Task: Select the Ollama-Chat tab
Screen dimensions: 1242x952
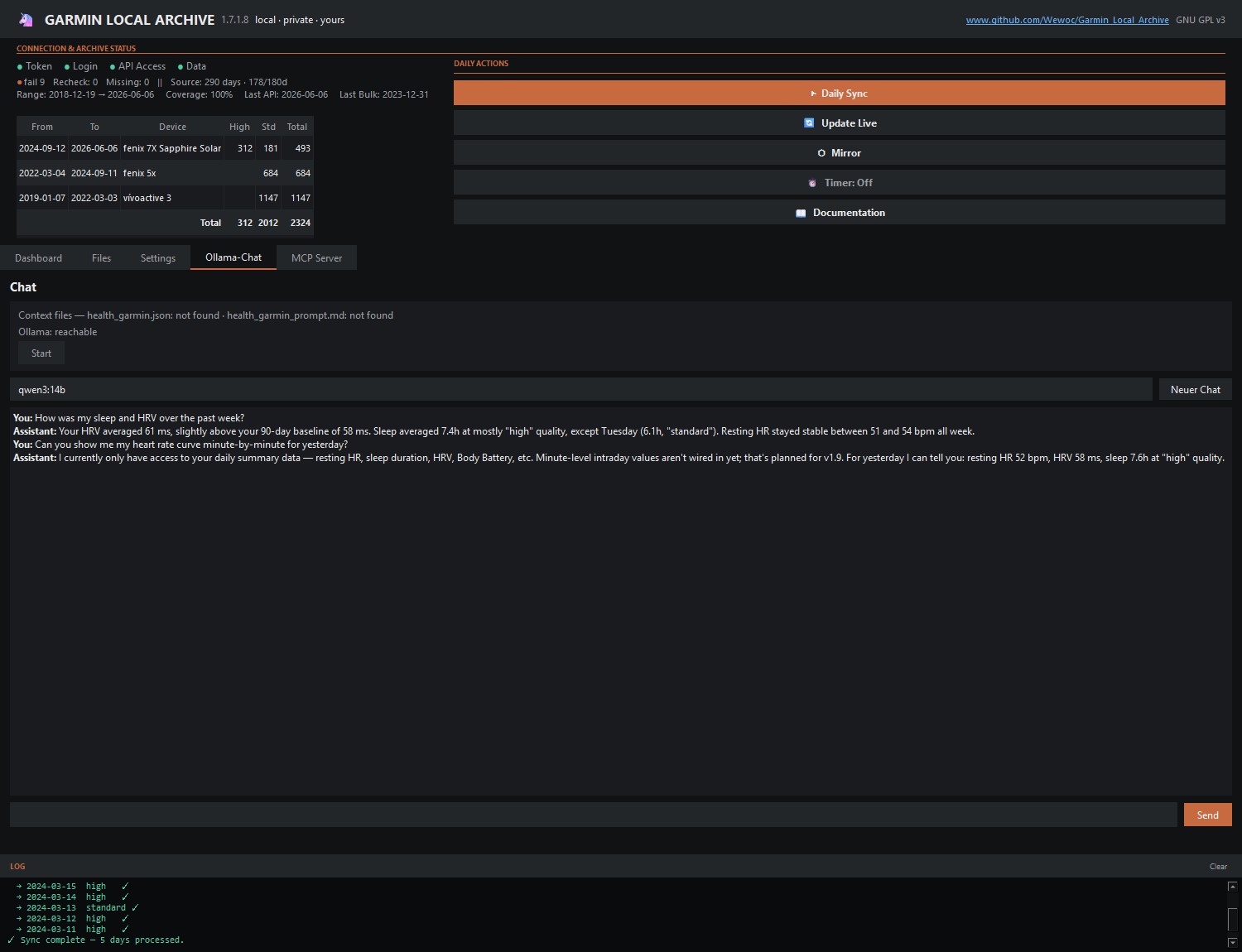Action: (233, 257)
